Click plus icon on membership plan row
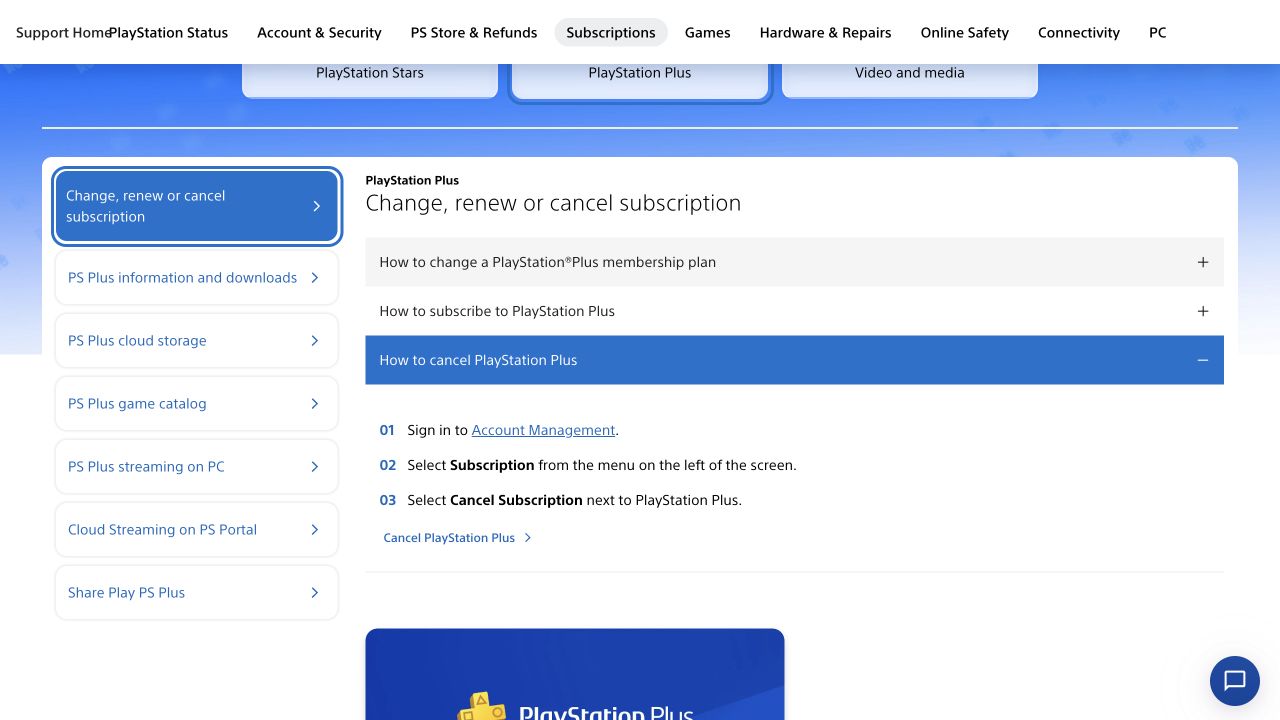The height and width of the screenshot is (720, 1280). coord(1203,262)
